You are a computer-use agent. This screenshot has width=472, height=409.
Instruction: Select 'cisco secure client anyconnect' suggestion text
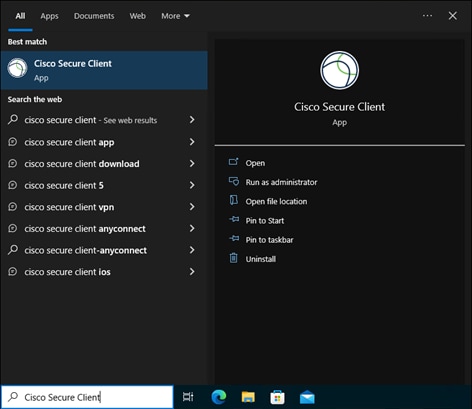tap(85, 229)
